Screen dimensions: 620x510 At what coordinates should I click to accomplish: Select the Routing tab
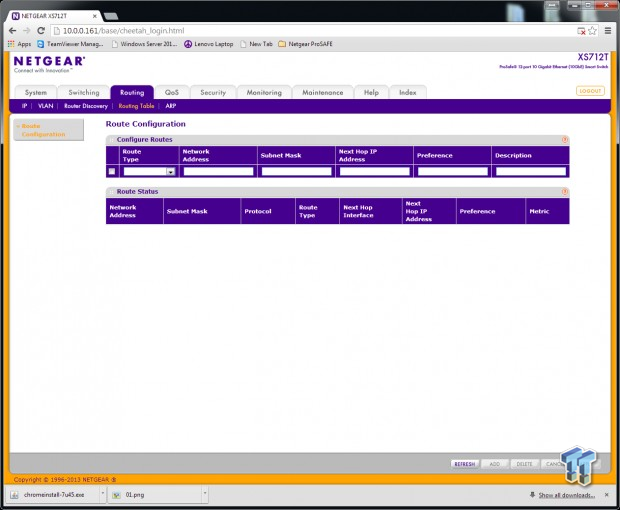132,92
